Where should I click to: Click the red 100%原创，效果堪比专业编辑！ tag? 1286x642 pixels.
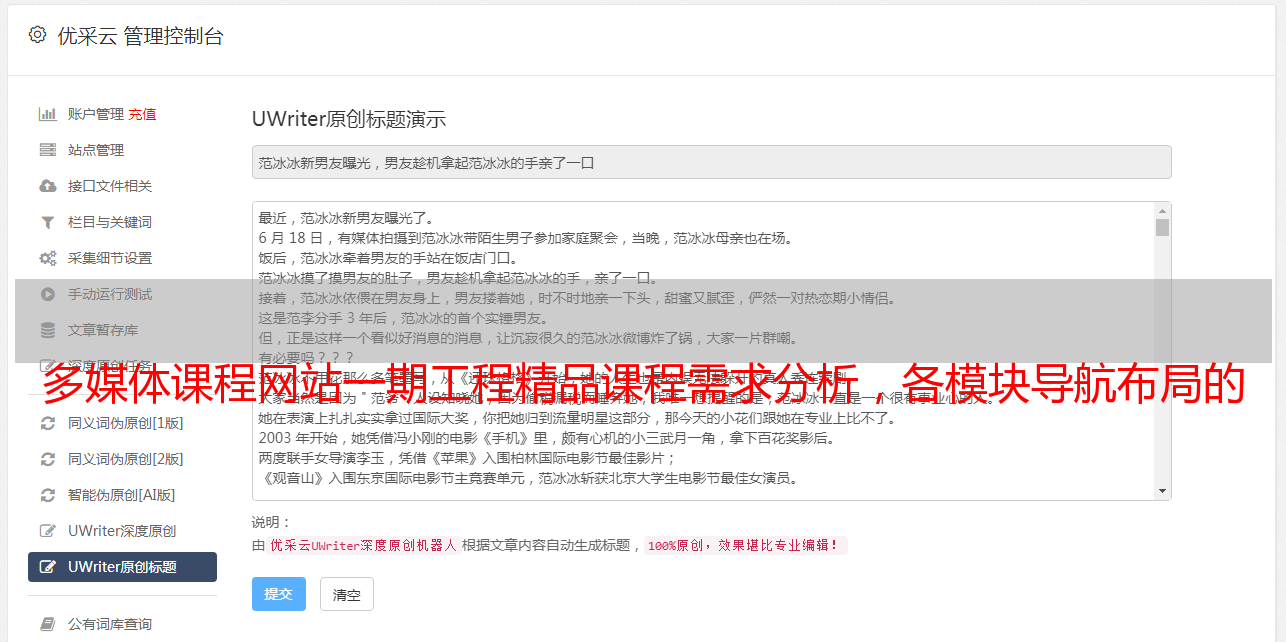746,546
